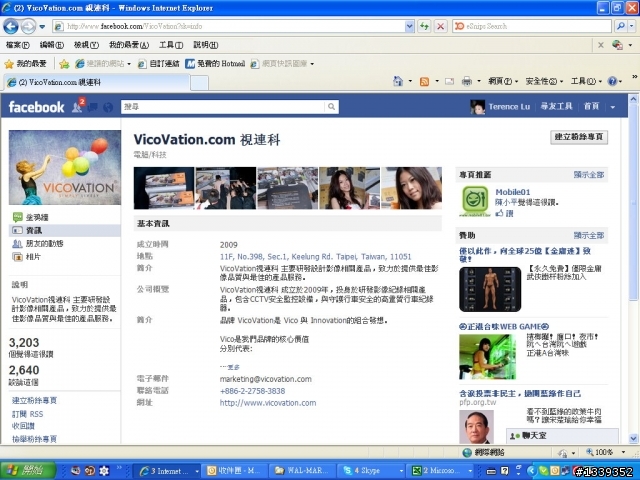The width and height of the screenshot is (640, 480).
Task: Open the 檢視(V) View menu
Action: (x=86, y=45)
